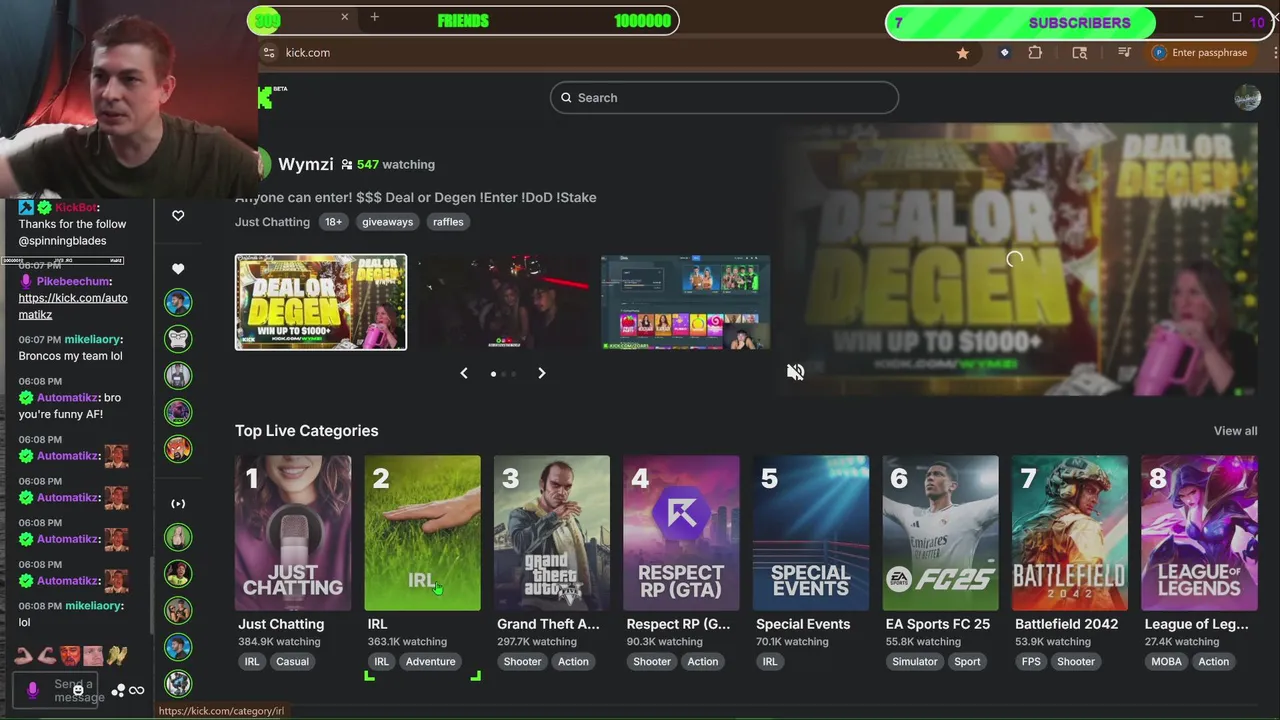The height and width of the screenshot is (720, 1280).
Task: Unmute the featured stream preview
Action: click(x=795, y=372)
